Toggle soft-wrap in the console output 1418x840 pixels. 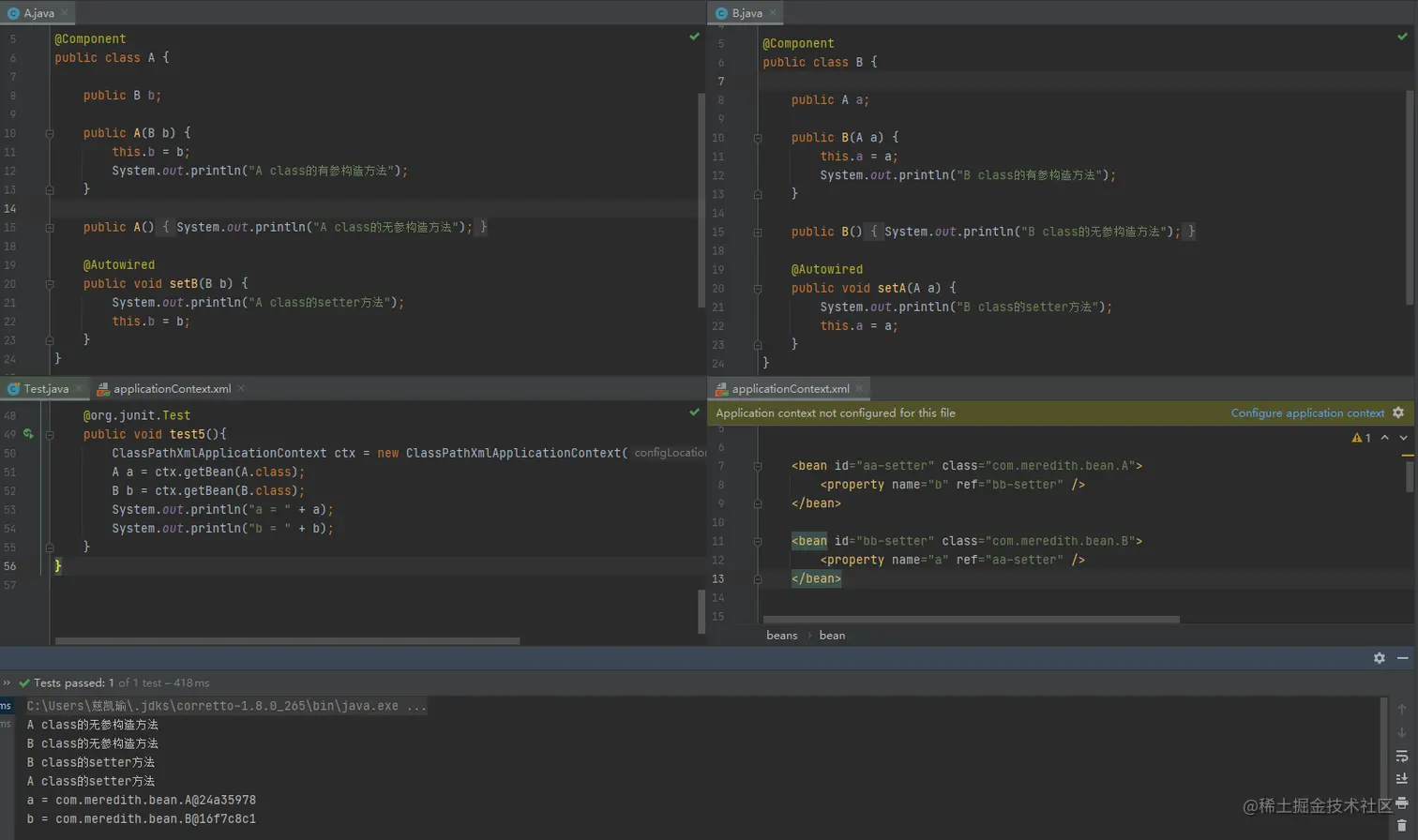tap(1401, 756)
